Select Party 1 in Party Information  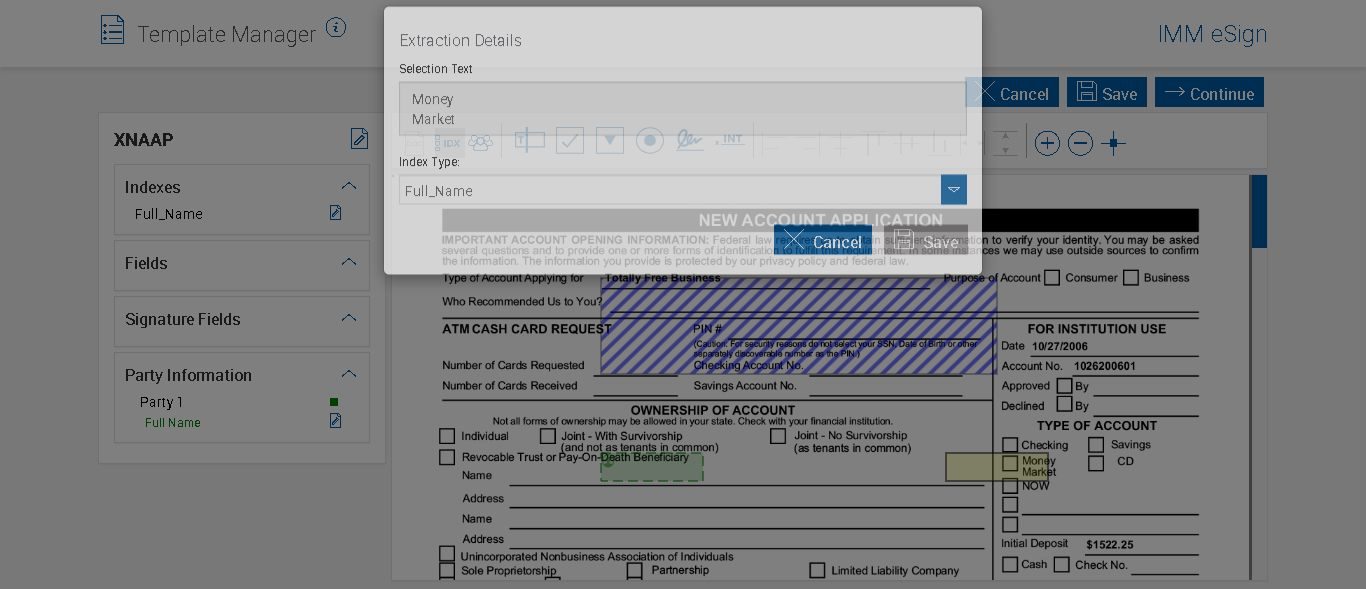[161, 402]
